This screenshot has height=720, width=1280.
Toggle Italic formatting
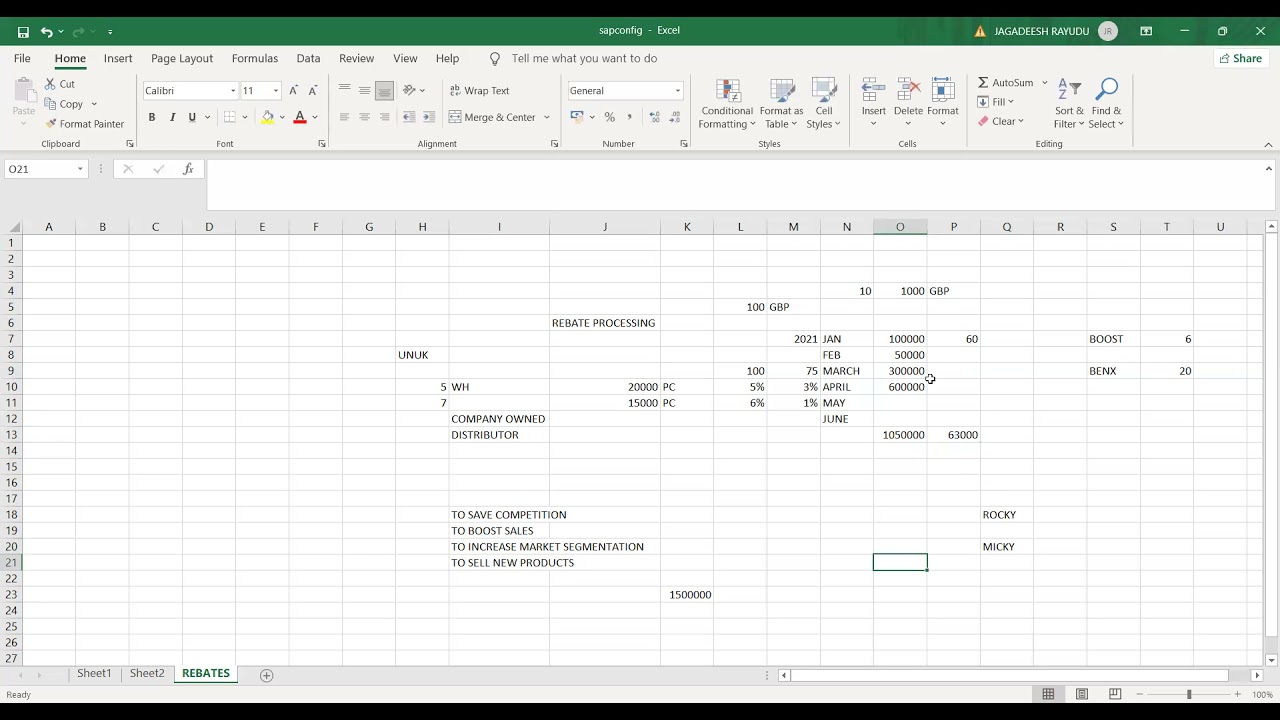click(x=172, y=117)
